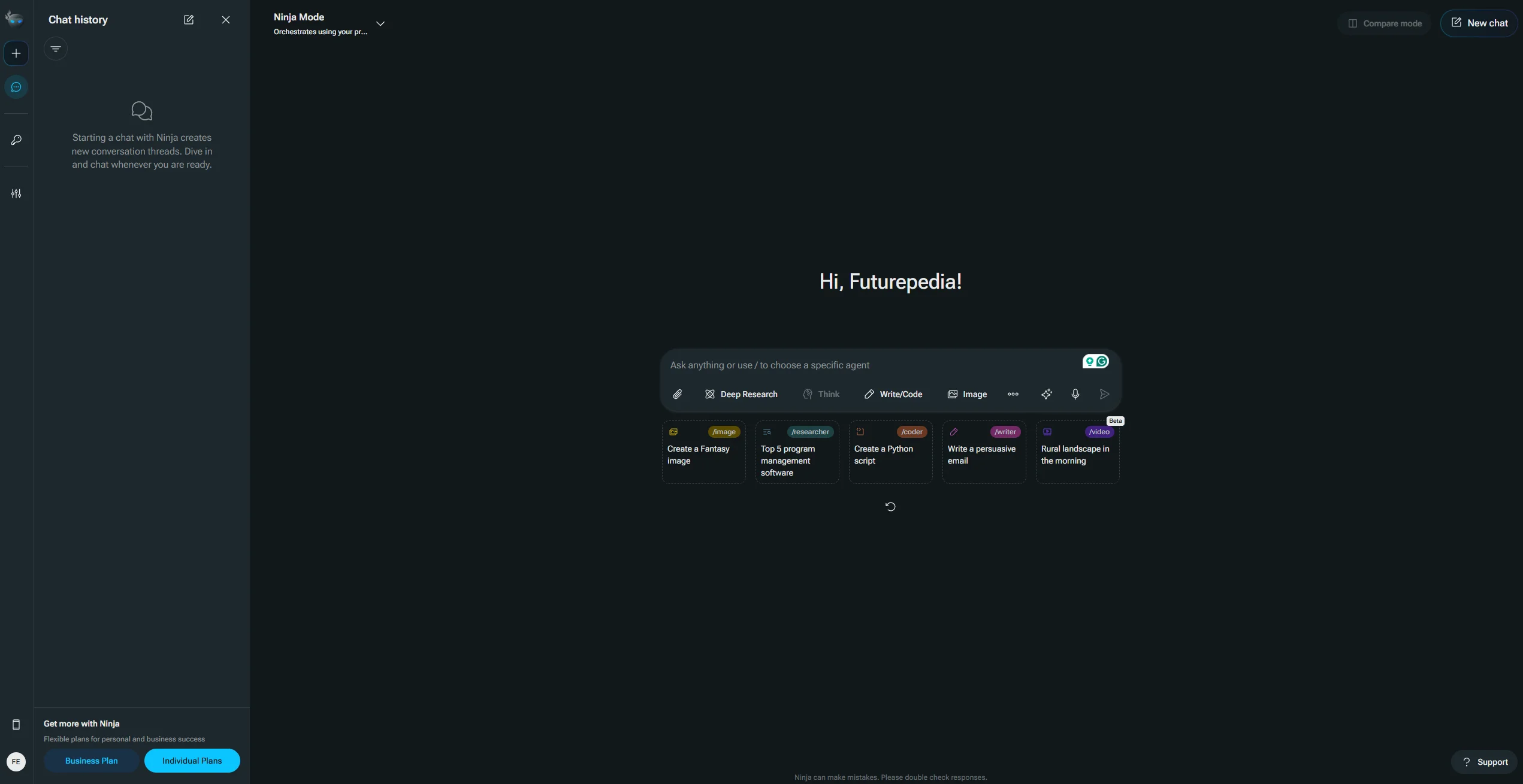
Task: Toggle the Think option
Action: (x=821, y=394)
